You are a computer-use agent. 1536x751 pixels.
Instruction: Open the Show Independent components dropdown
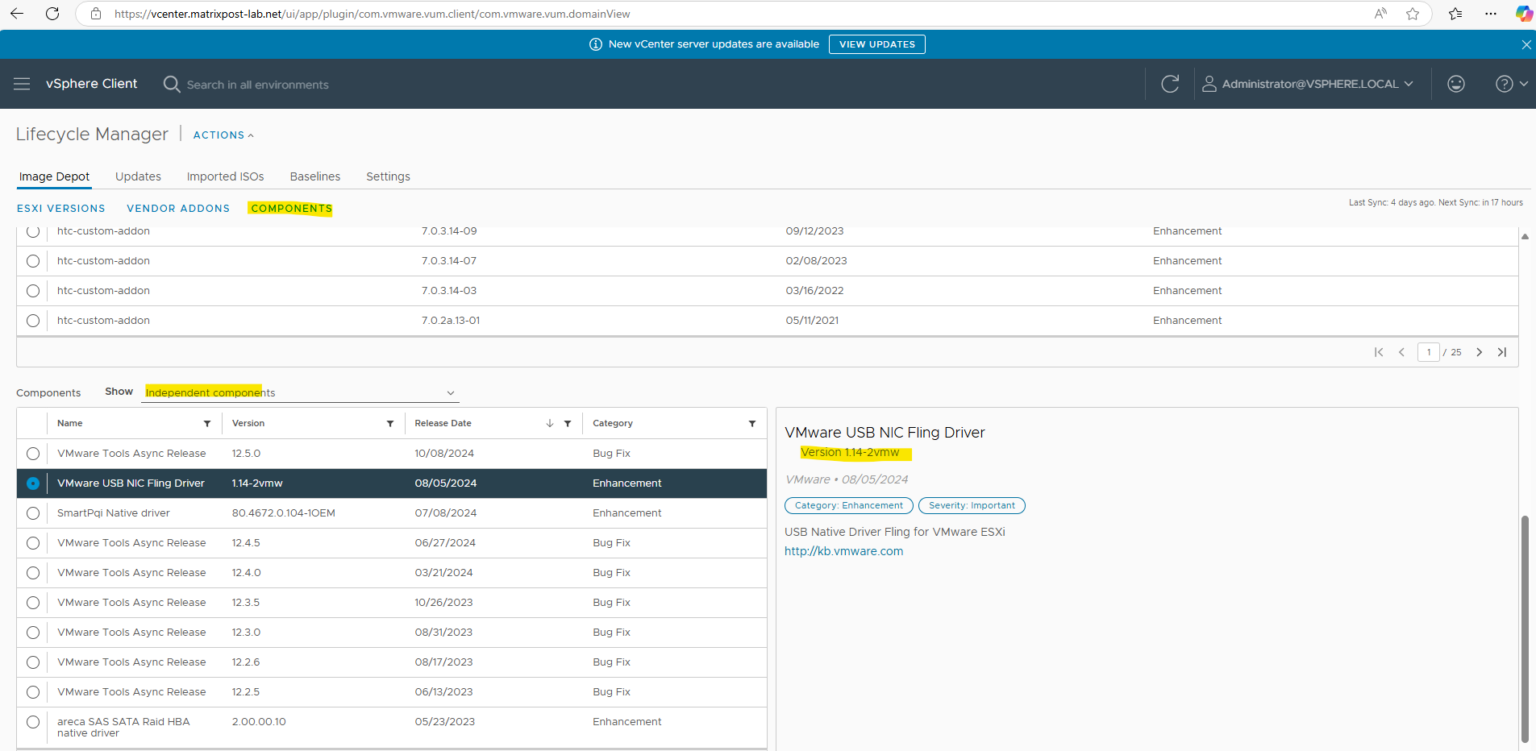[300, 392]
